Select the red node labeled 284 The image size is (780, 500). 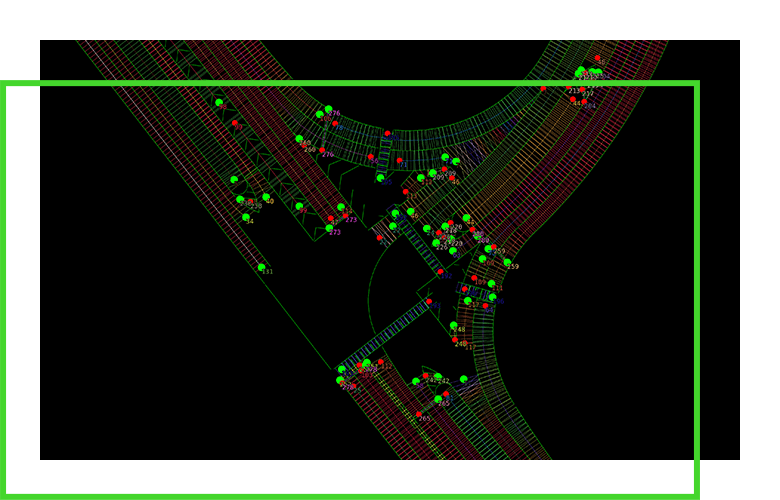pyautogui.click(x=584, y=101)
